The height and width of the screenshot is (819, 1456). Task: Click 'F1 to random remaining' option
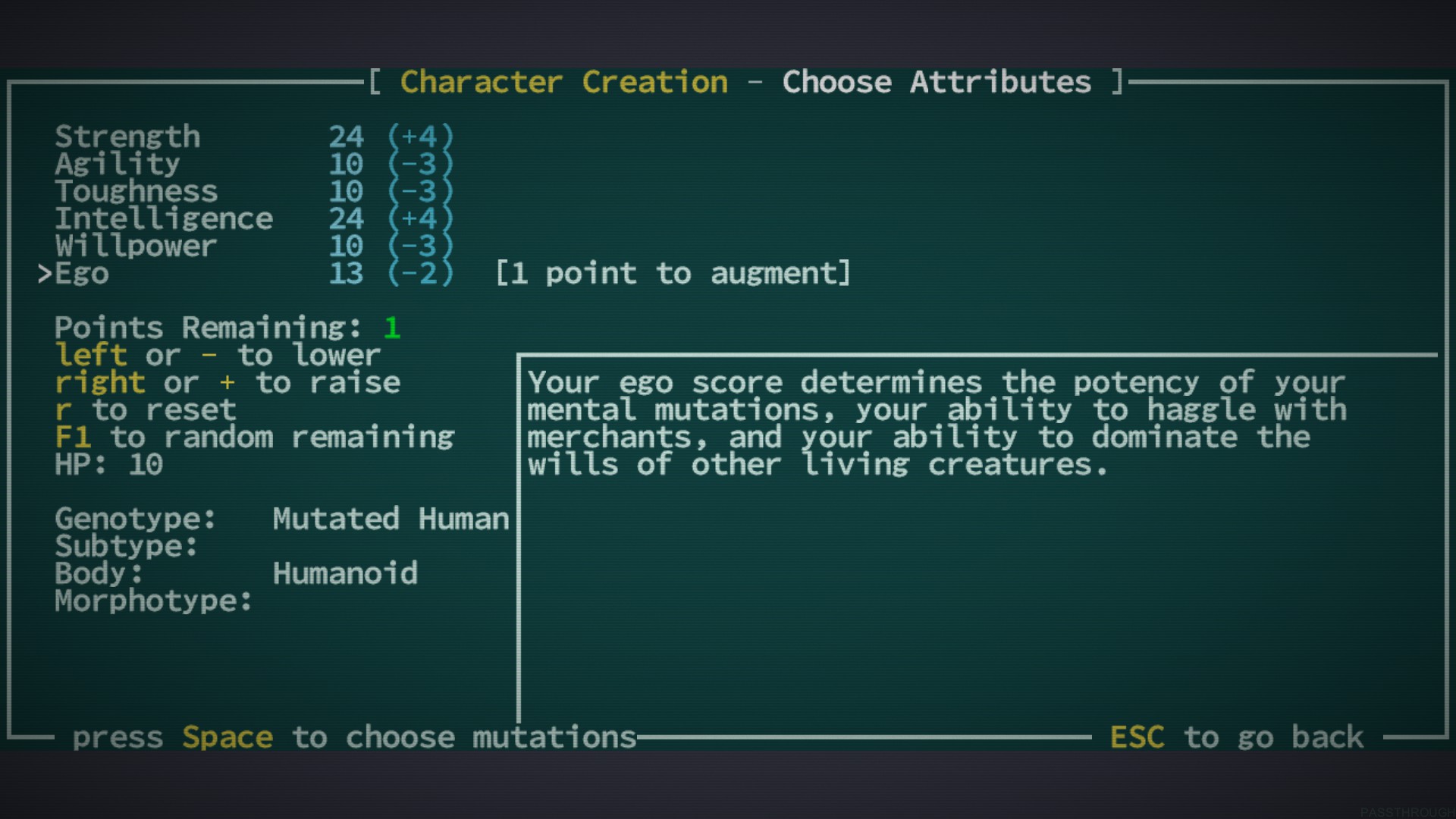[x=254, y=438]
